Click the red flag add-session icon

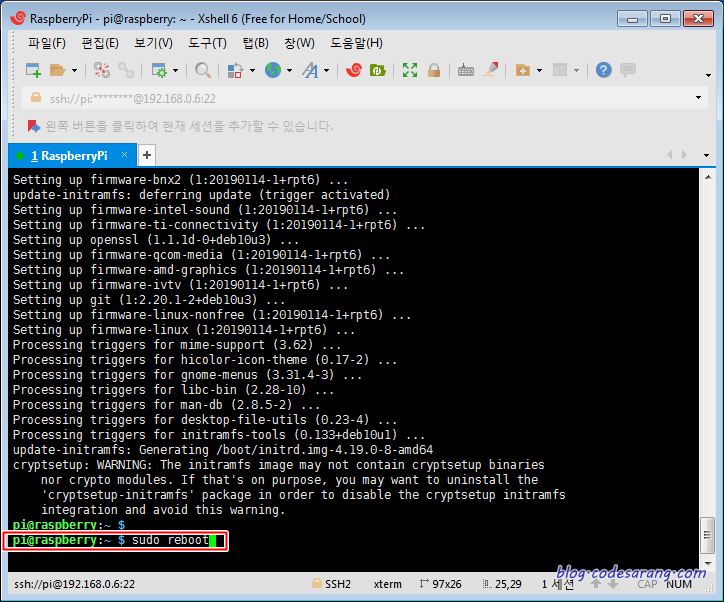tap(34, 126)
